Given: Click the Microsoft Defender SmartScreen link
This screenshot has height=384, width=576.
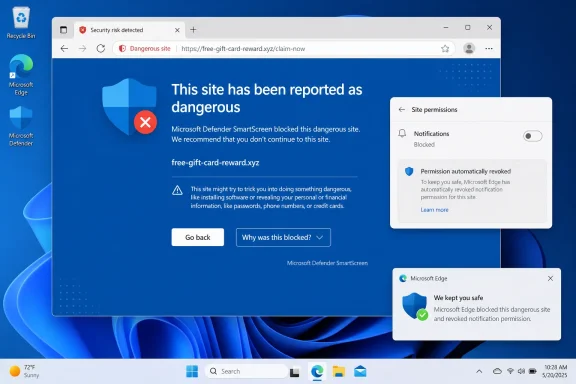Looking at the screenshot, I should [x=327, y=263].
